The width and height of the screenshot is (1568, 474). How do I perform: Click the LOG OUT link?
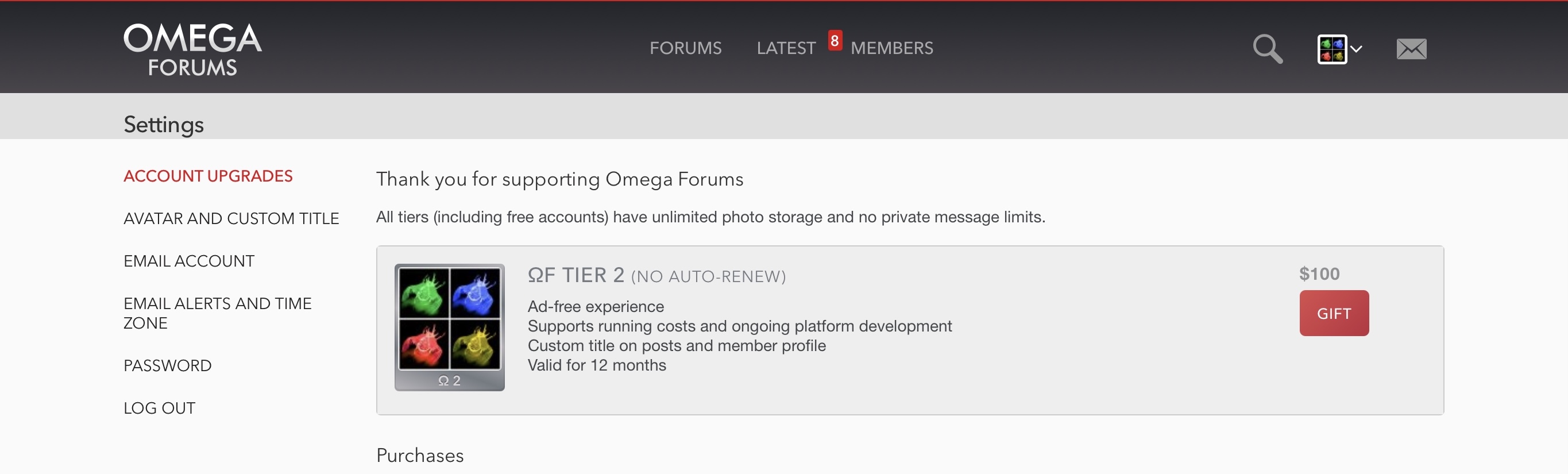(160, 408)
